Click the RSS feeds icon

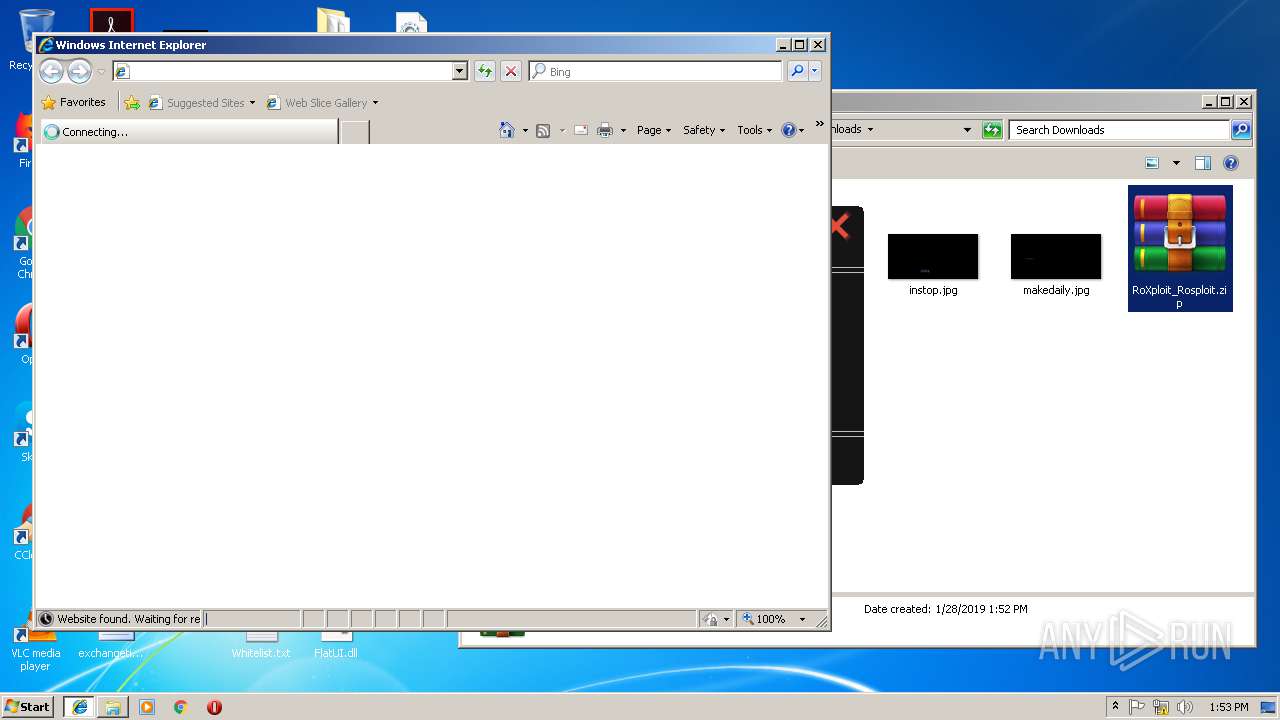point(543,130)
